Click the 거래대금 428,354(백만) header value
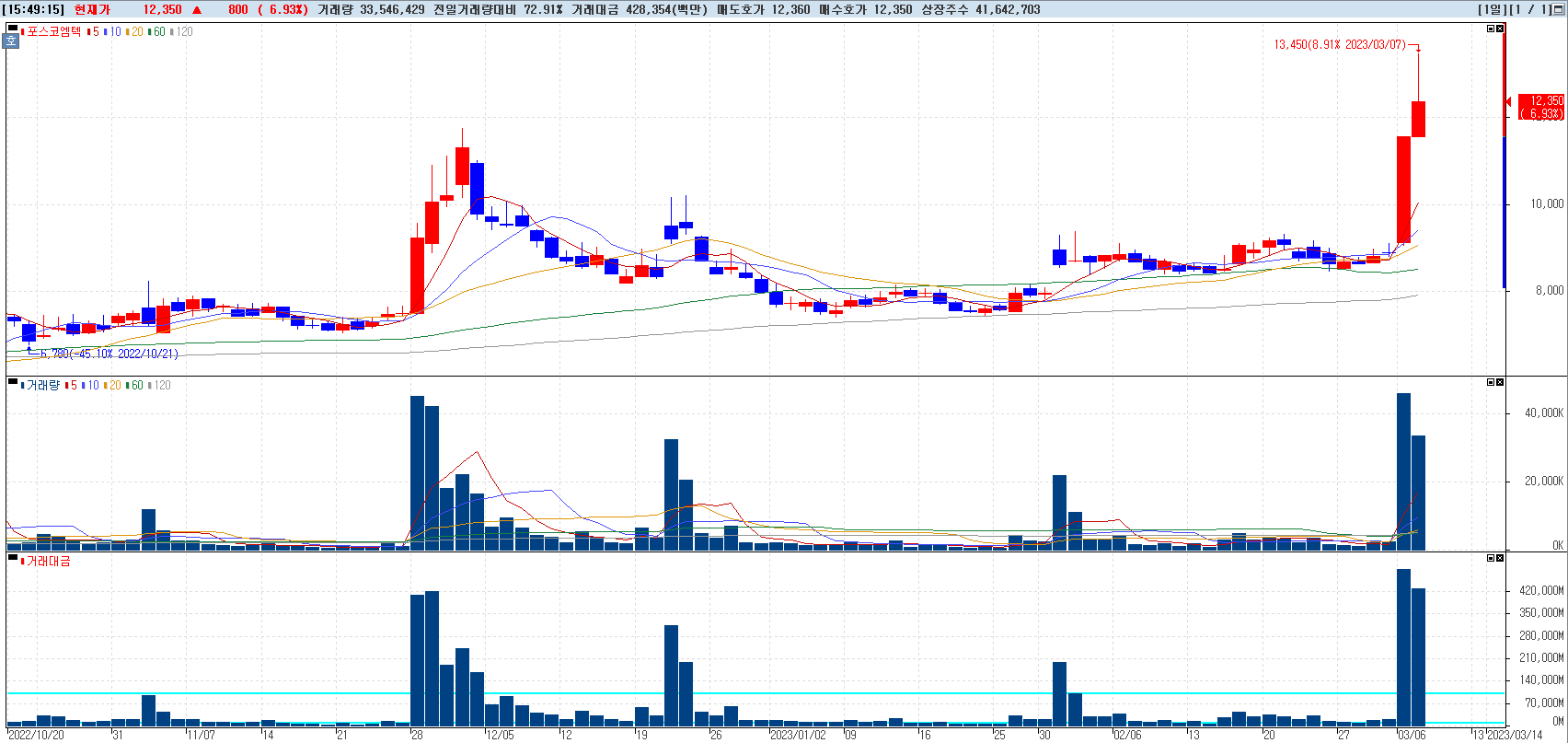The height and width of the screenshot is (743, 1568). pyautogui.click(x=640, y=9)
